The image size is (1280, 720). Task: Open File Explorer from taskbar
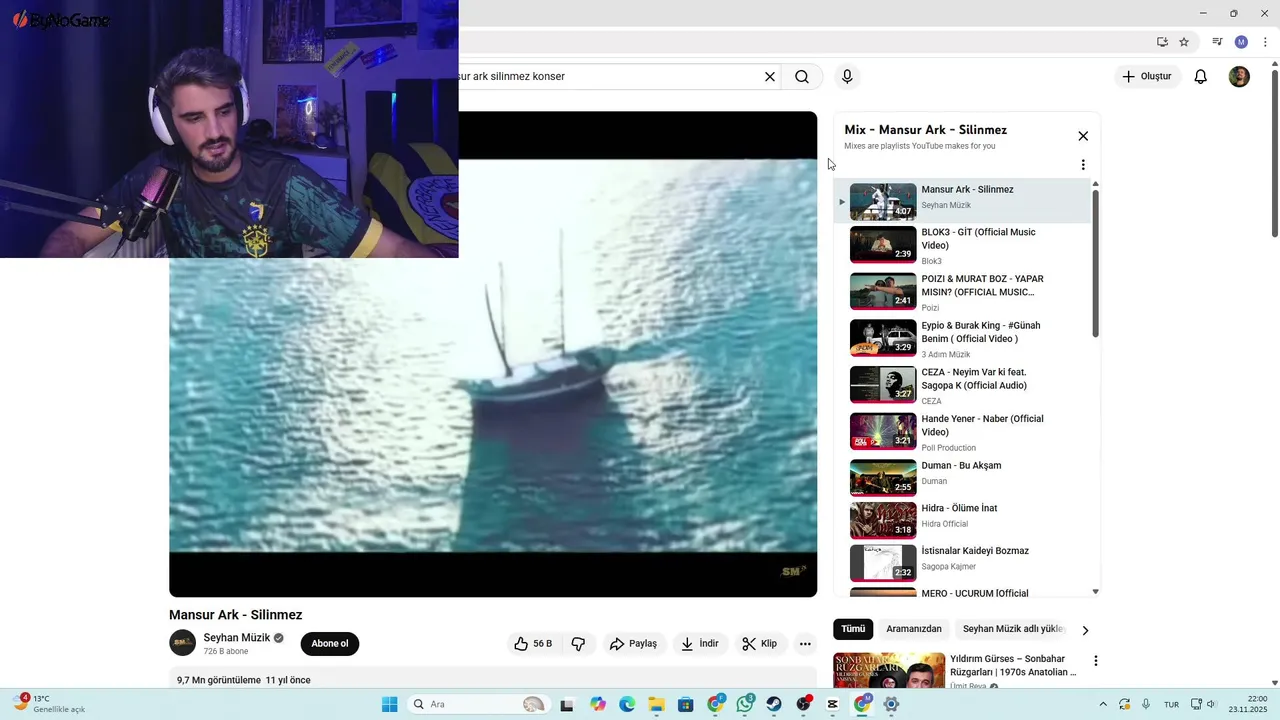(x=656, y=704)
